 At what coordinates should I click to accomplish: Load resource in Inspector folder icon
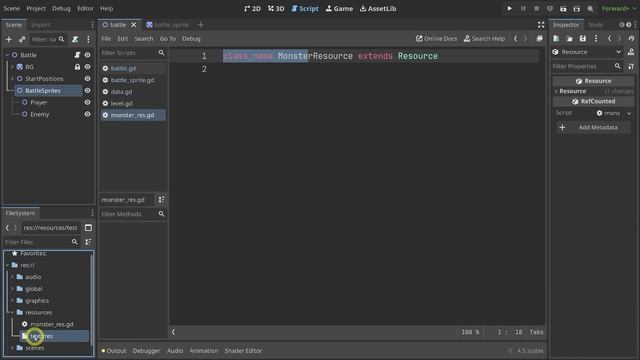[x=569, y=38]
